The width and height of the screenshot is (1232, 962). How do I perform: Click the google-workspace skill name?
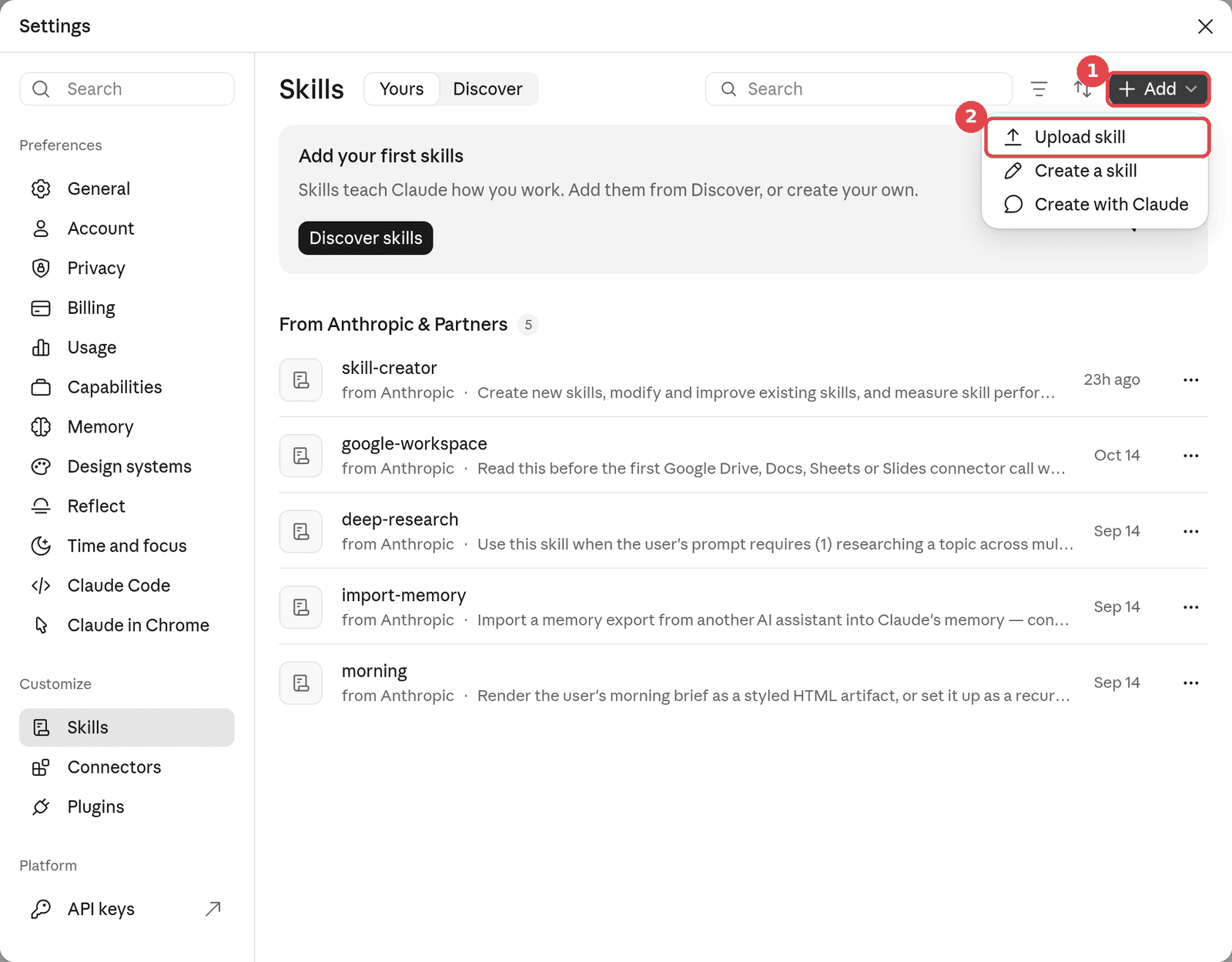click(x=414, y=444)
